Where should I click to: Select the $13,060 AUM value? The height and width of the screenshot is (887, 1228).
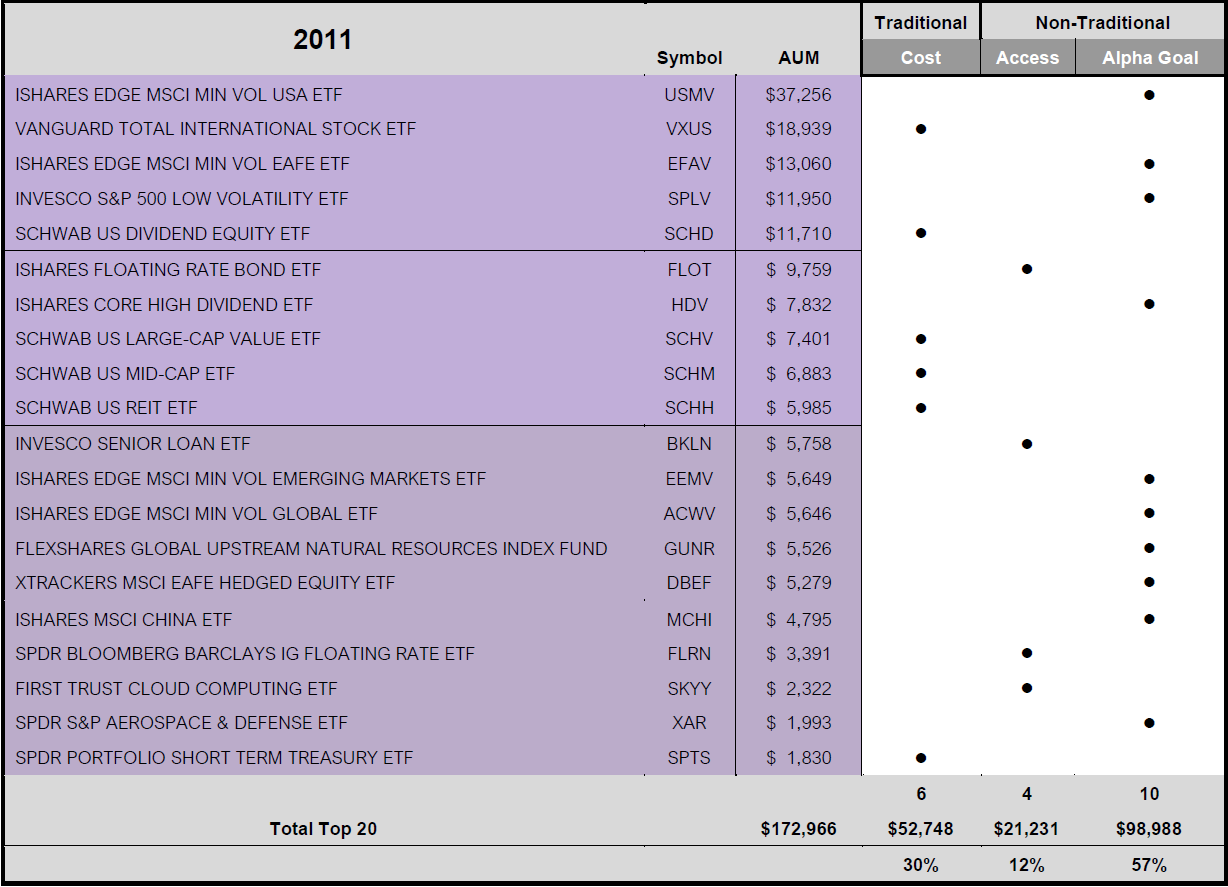[x=798, y=164]
